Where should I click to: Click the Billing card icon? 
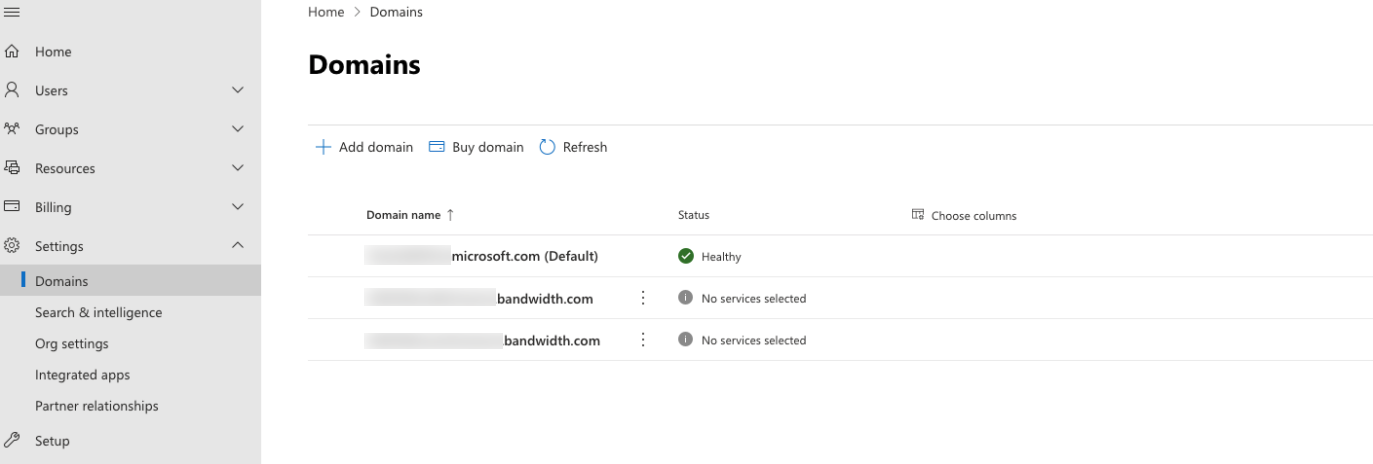point(12,207)
